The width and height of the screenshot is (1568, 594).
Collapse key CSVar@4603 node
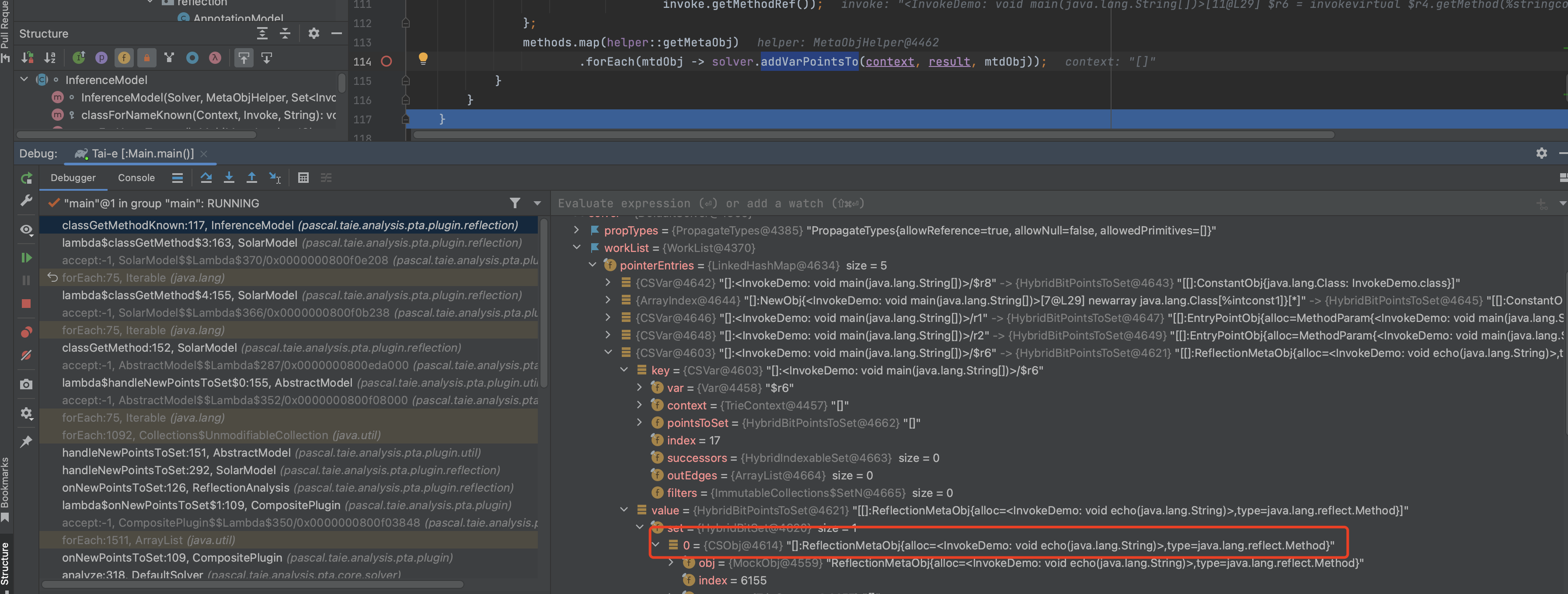[623, 370]
